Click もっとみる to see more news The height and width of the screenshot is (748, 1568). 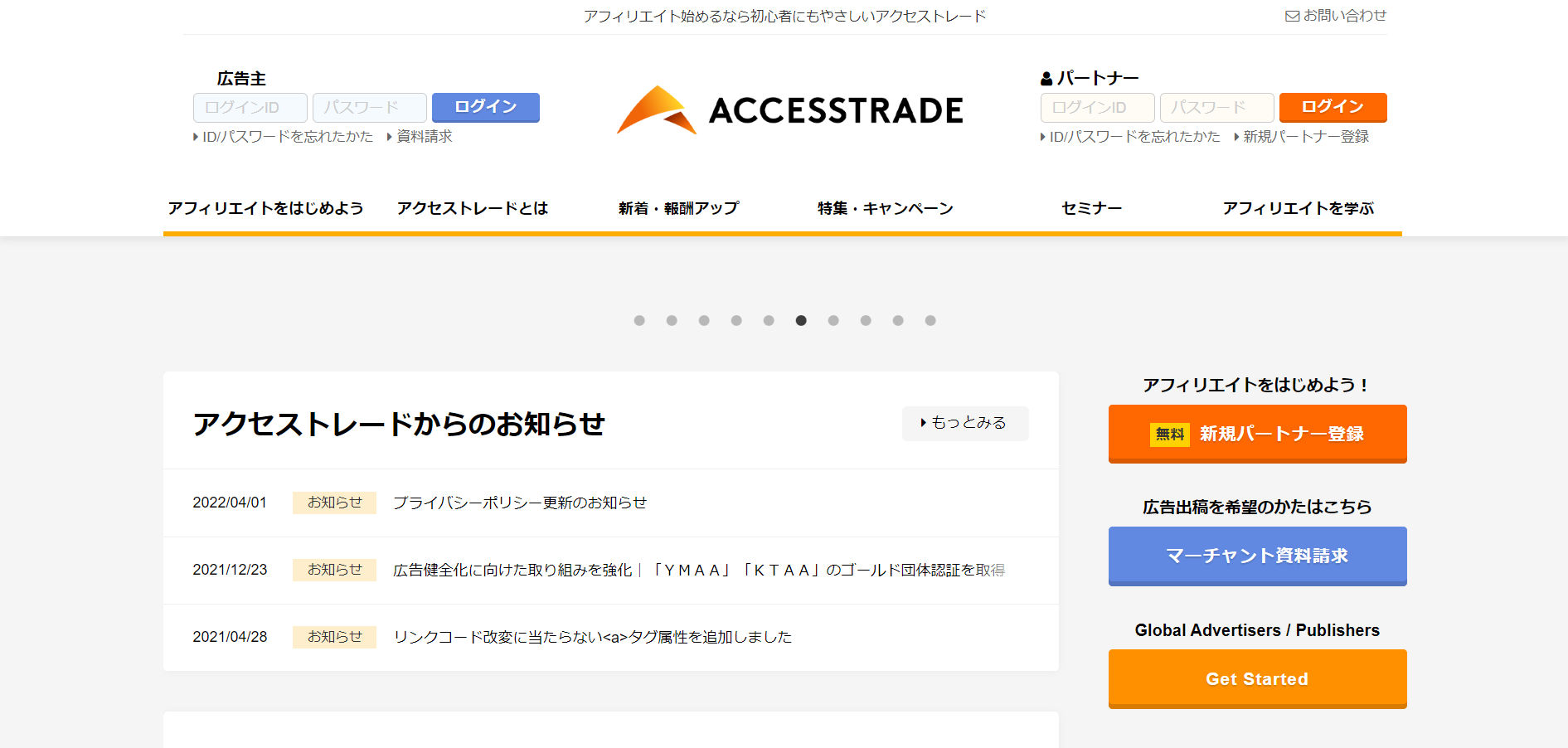pyautogui.click(x=965, y=423)
